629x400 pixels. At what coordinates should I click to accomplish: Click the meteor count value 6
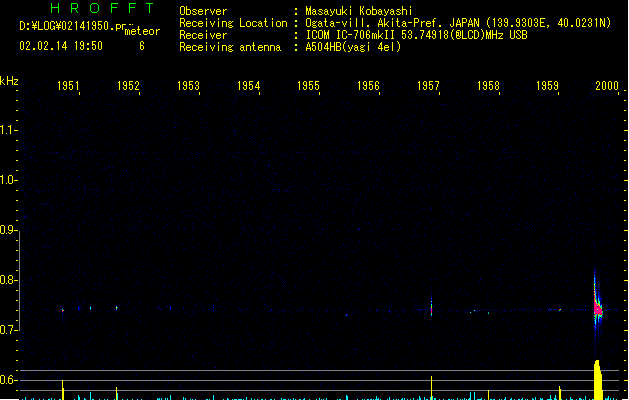pos(142,46)
